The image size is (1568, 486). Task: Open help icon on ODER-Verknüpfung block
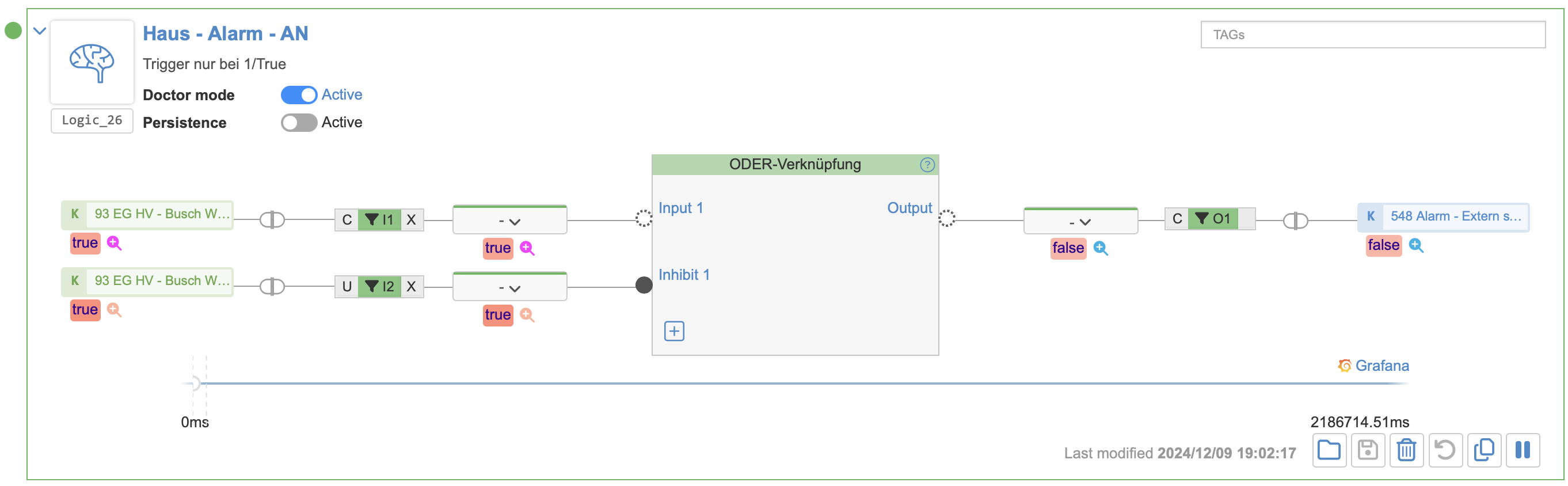[926, 165]
